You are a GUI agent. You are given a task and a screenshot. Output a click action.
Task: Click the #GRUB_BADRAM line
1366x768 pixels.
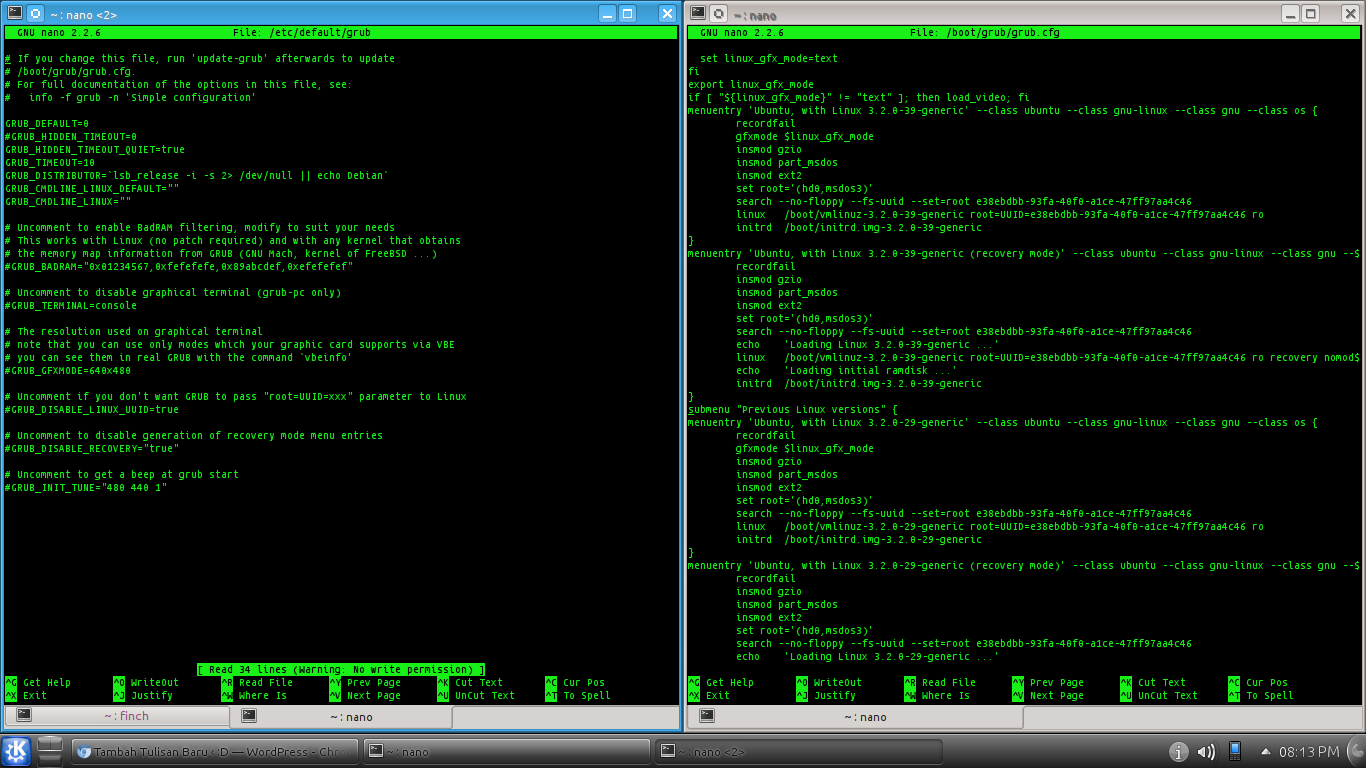179,266
